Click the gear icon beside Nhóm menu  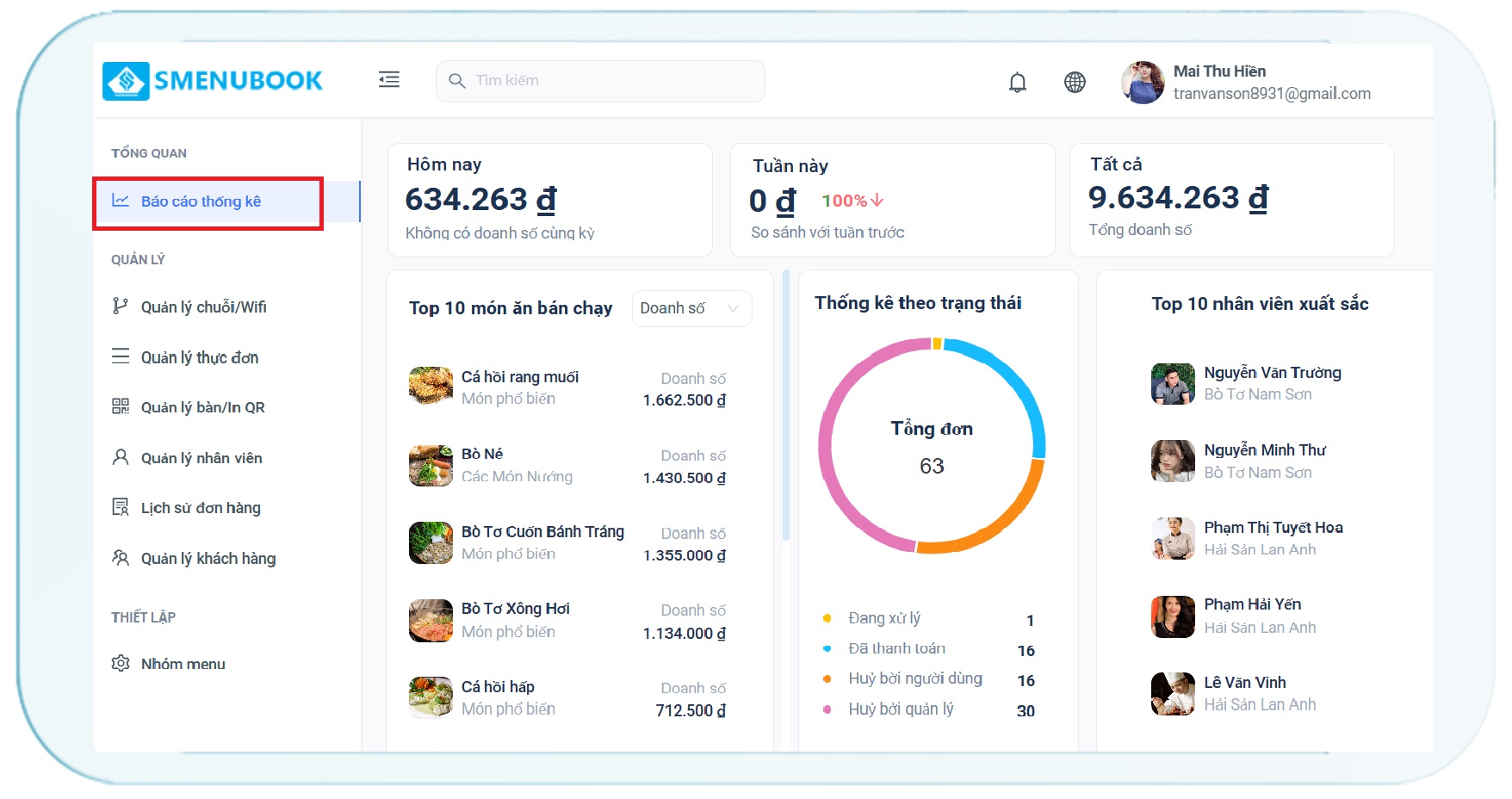point(121,663)
